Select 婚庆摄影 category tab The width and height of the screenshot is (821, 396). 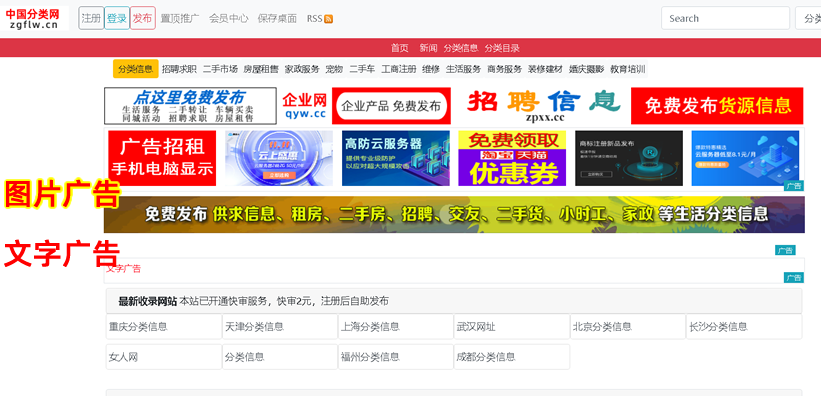pyautogui.click(x=586, y=69)
